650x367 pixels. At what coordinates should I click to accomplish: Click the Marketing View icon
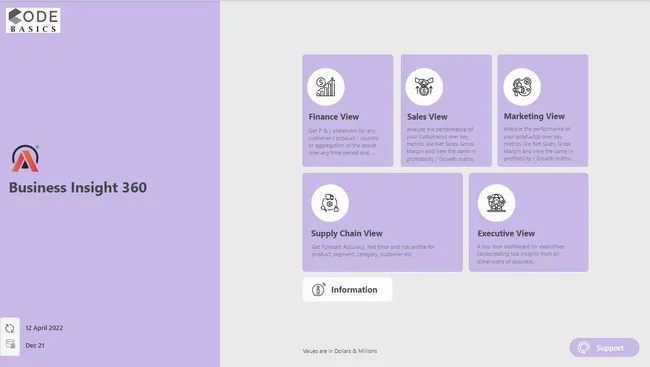(x=522, y=87)
